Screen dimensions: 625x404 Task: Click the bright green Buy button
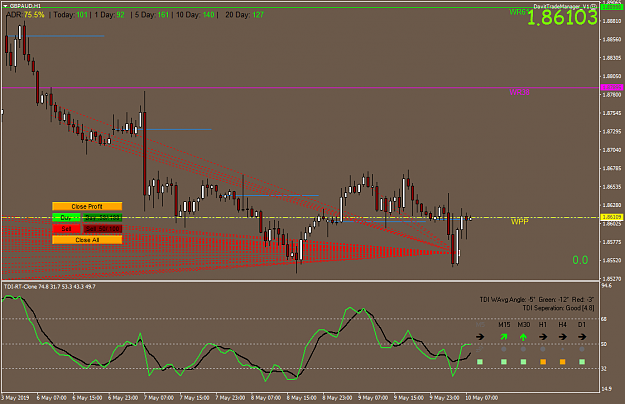(66, 218)
